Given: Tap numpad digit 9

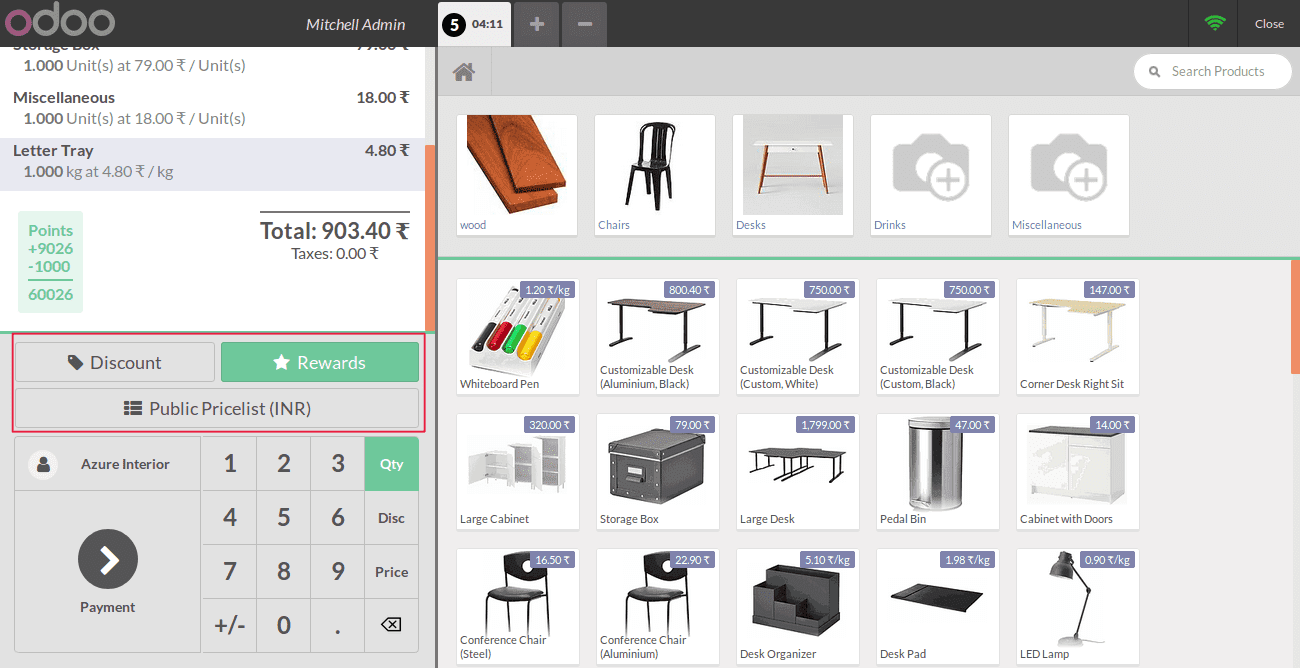Looking at the screenshot, I should (x=338, y=572).
